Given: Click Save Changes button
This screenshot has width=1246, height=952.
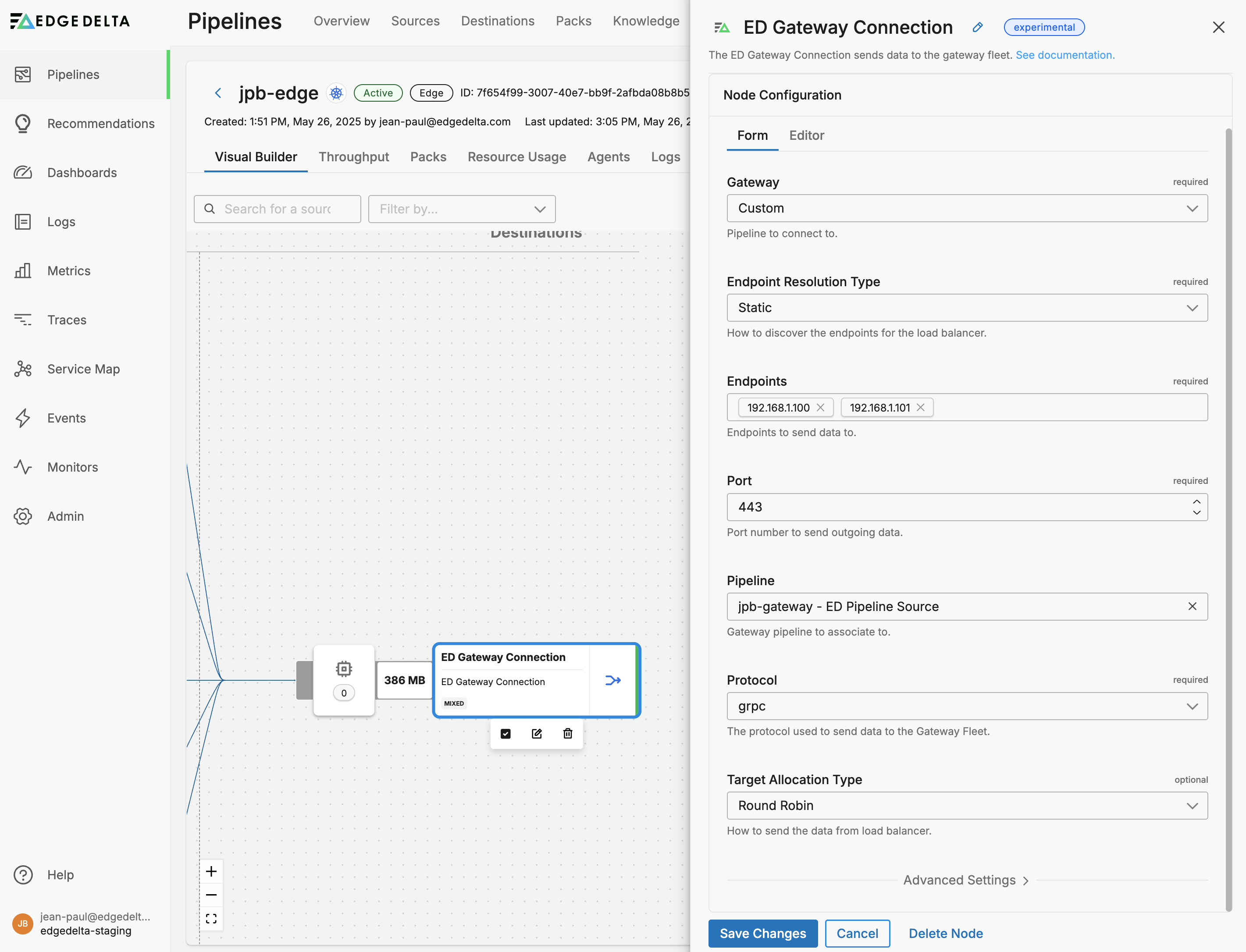Looking at the screenshot, I should pyautogui.click(x=762, y=933).
